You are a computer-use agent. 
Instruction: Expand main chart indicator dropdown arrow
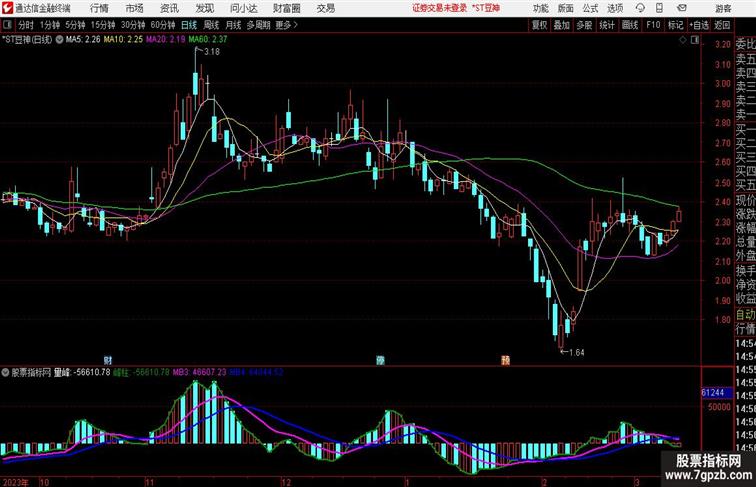(59, 40)
